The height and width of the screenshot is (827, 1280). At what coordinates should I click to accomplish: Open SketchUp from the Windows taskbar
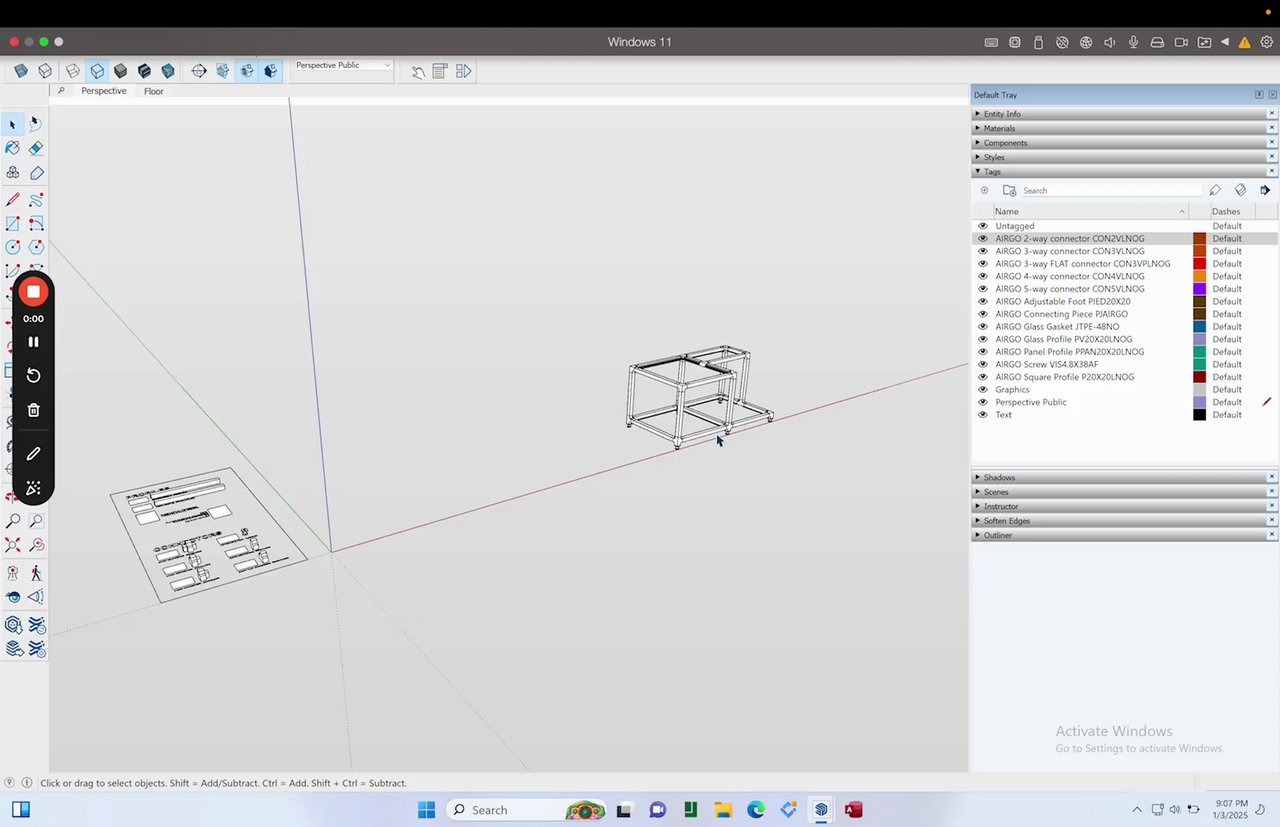[821, 810]
